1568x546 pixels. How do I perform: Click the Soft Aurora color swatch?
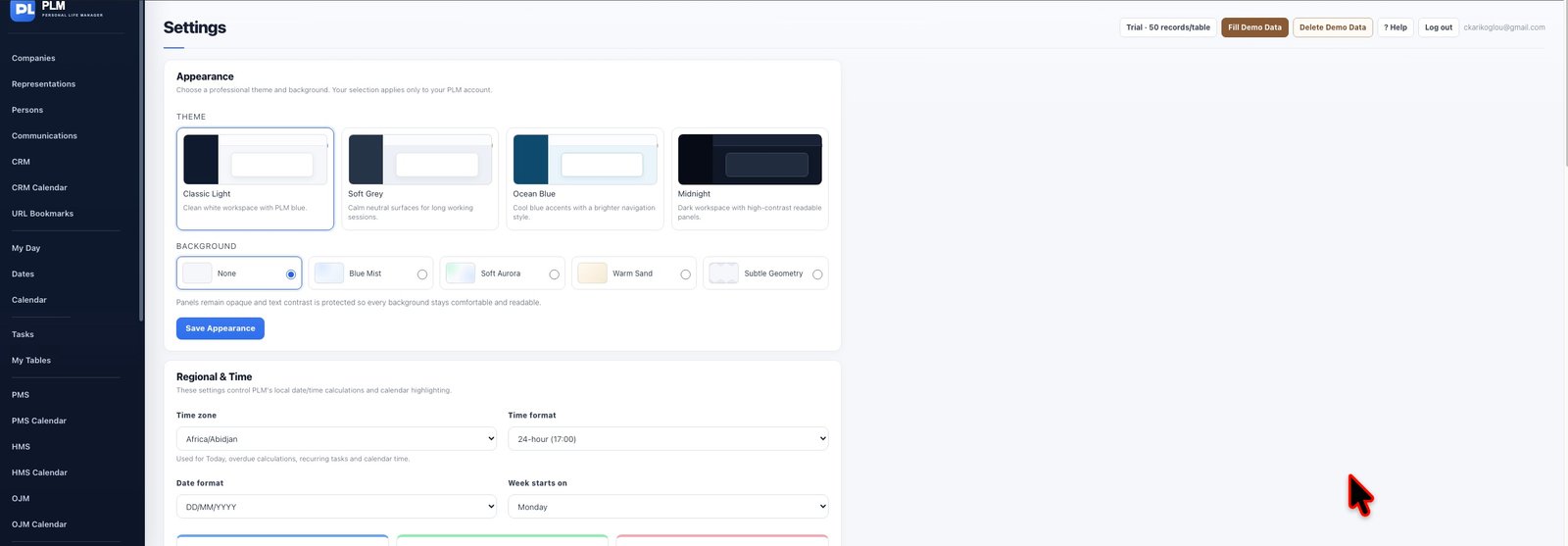point(461,273)
